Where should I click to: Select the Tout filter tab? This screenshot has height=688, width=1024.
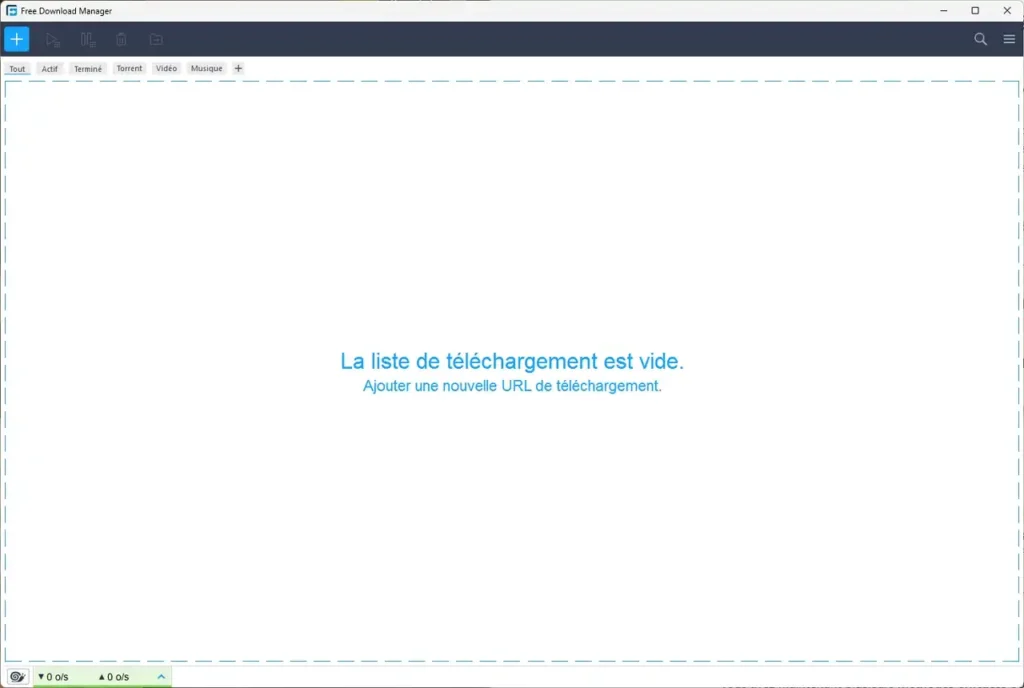click(17, 69)
